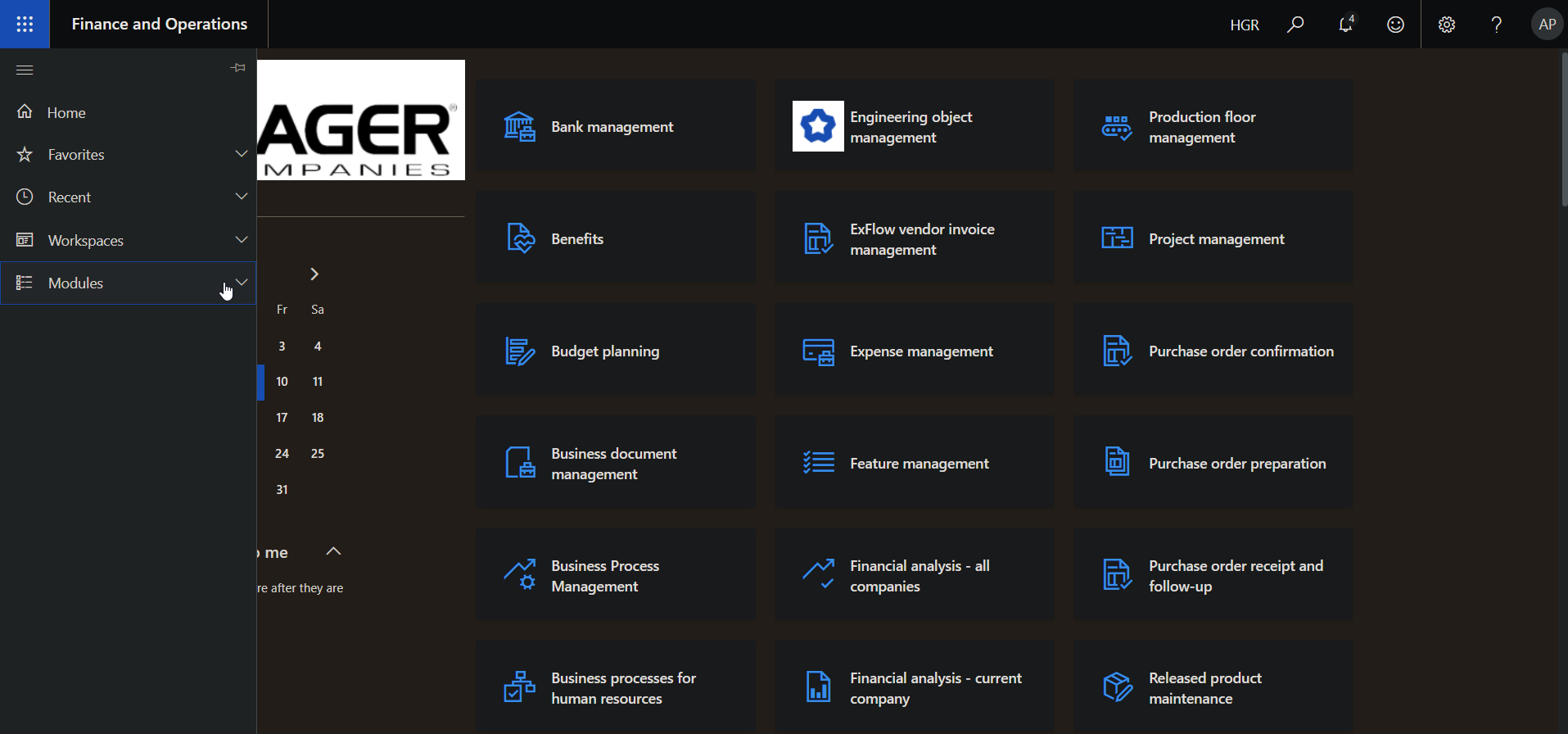Screen dimensions: 1568x734
Task: Click the Project management icon
Action: point(1117,238)
